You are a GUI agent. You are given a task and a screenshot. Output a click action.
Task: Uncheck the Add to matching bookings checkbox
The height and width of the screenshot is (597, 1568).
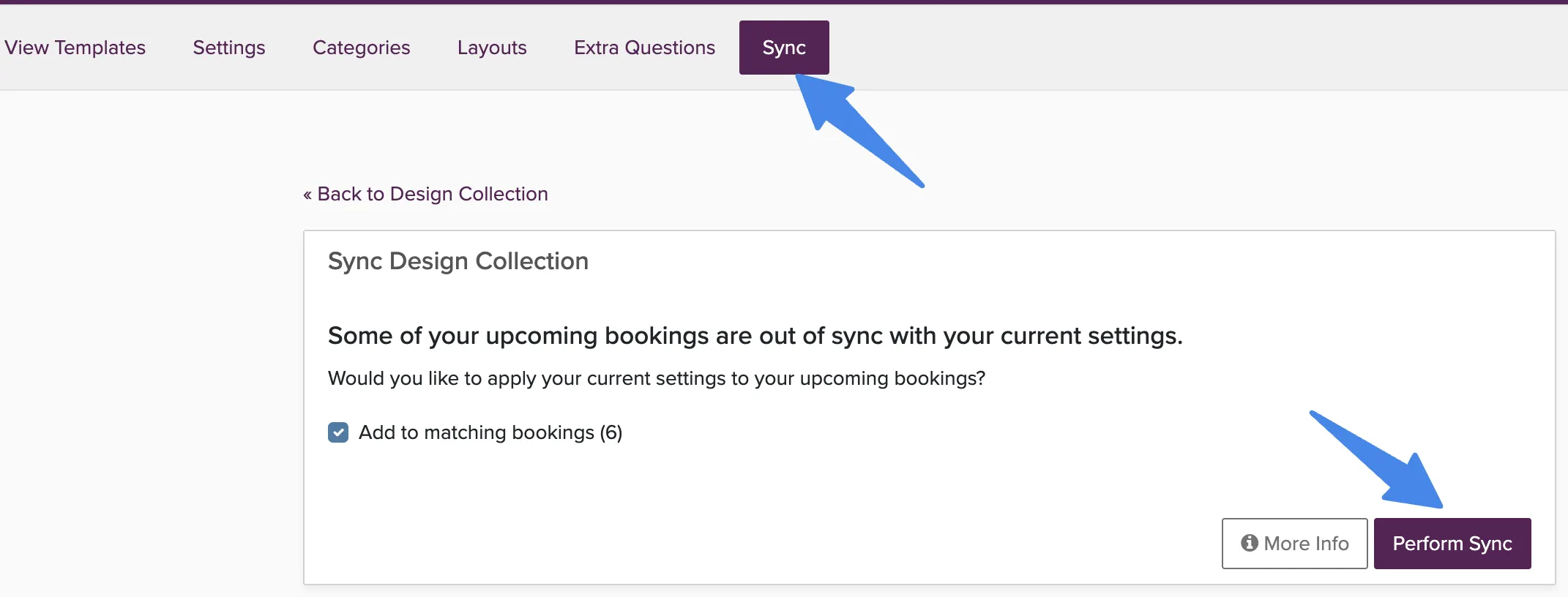pyautogui.click(x=338, y=432)
